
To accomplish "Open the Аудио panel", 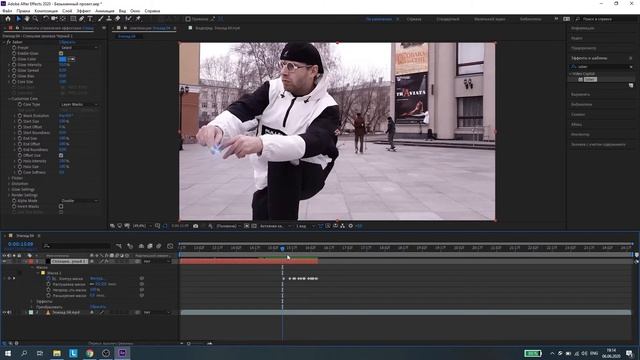I will (x=576, y=38).
